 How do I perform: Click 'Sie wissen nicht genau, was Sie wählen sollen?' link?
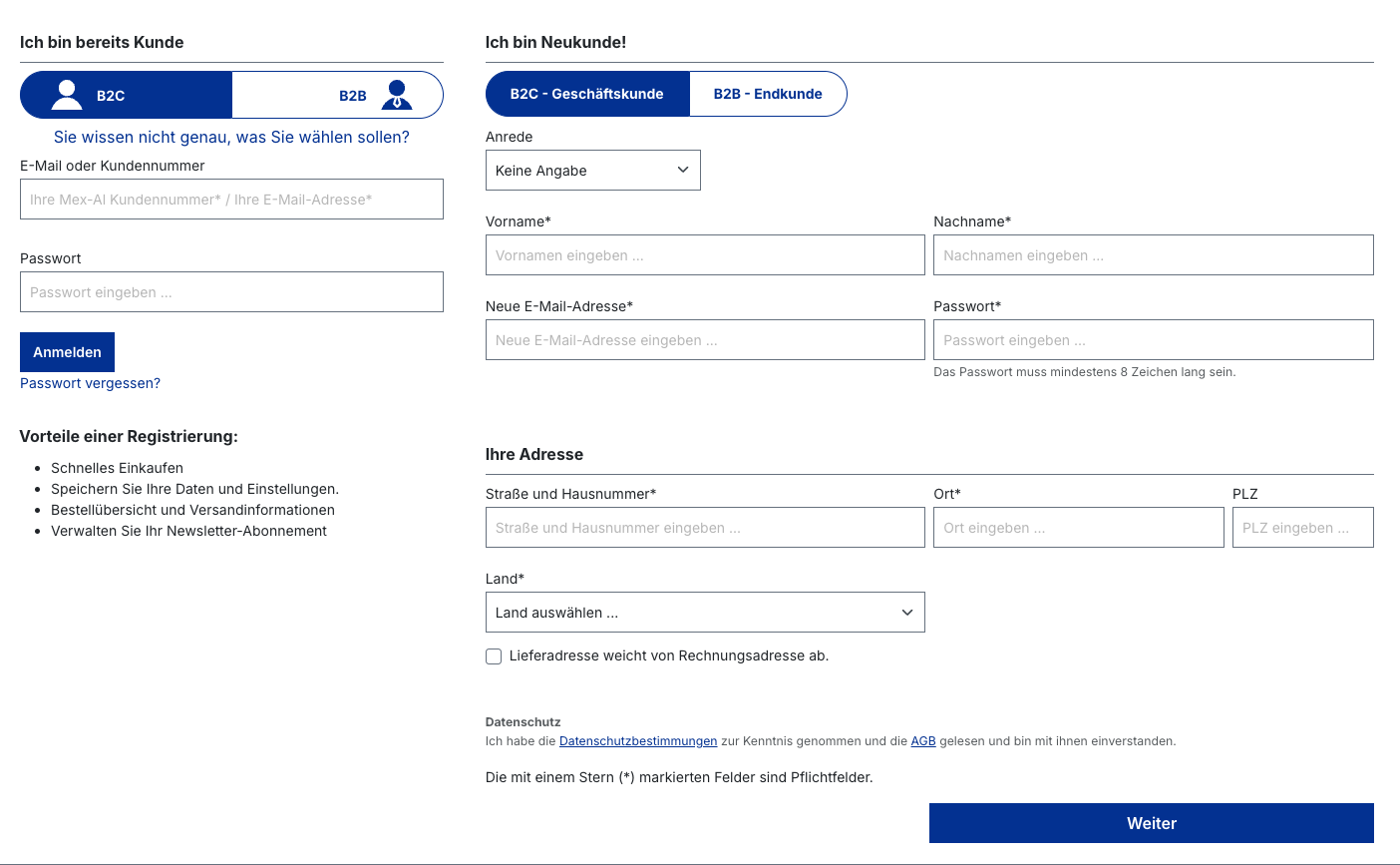tap(231, 138)
